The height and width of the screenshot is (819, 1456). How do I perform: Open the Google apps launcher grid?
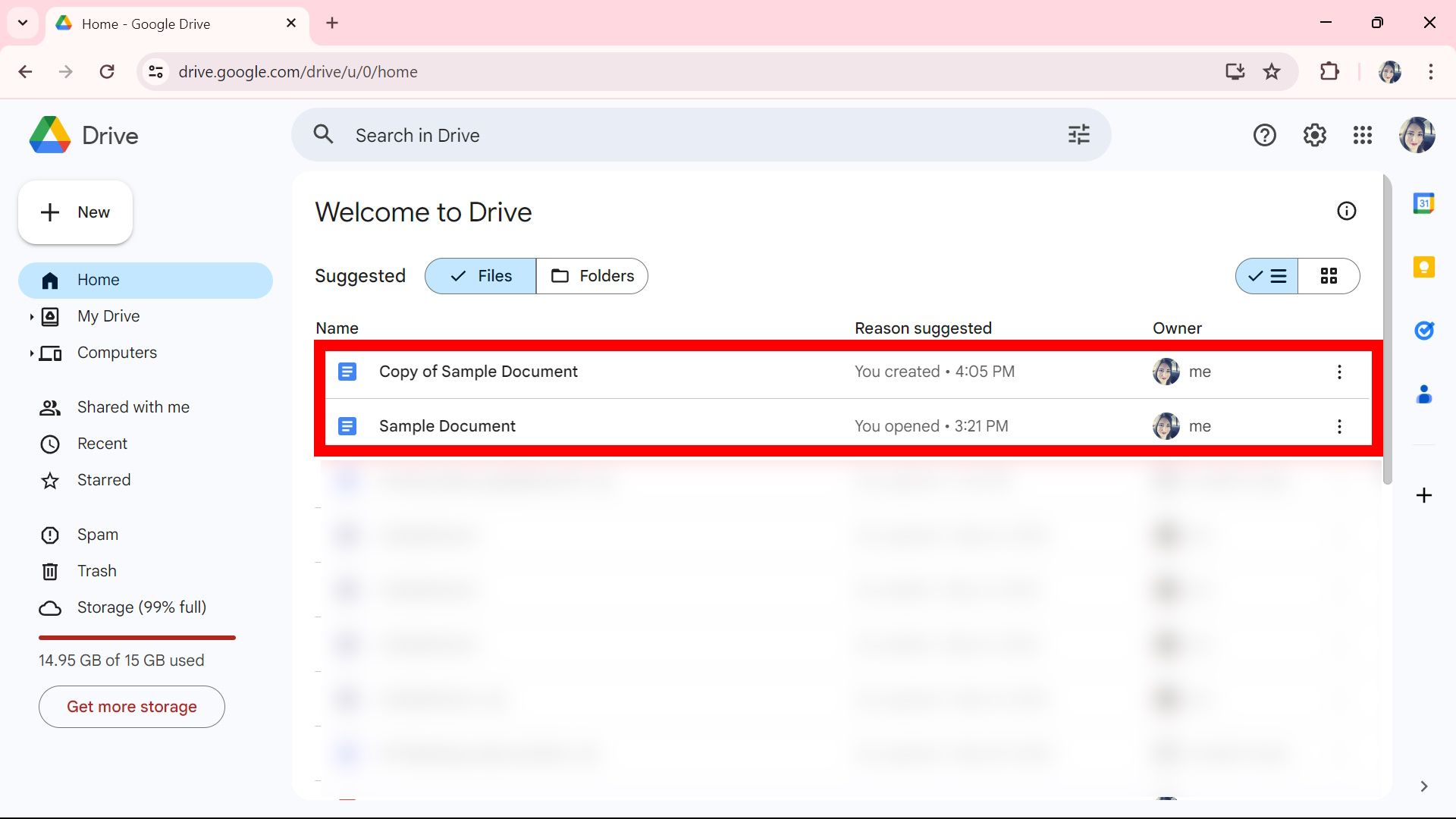[x=1363, y=135]
